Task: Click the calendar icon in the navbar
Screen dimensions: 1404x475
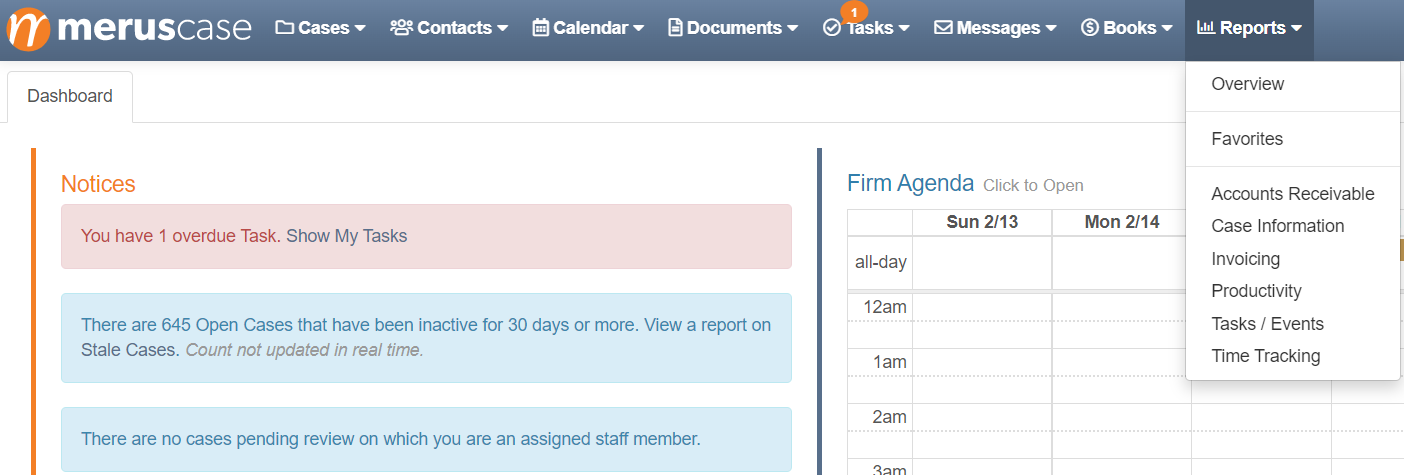Action: tap(540, 28)
